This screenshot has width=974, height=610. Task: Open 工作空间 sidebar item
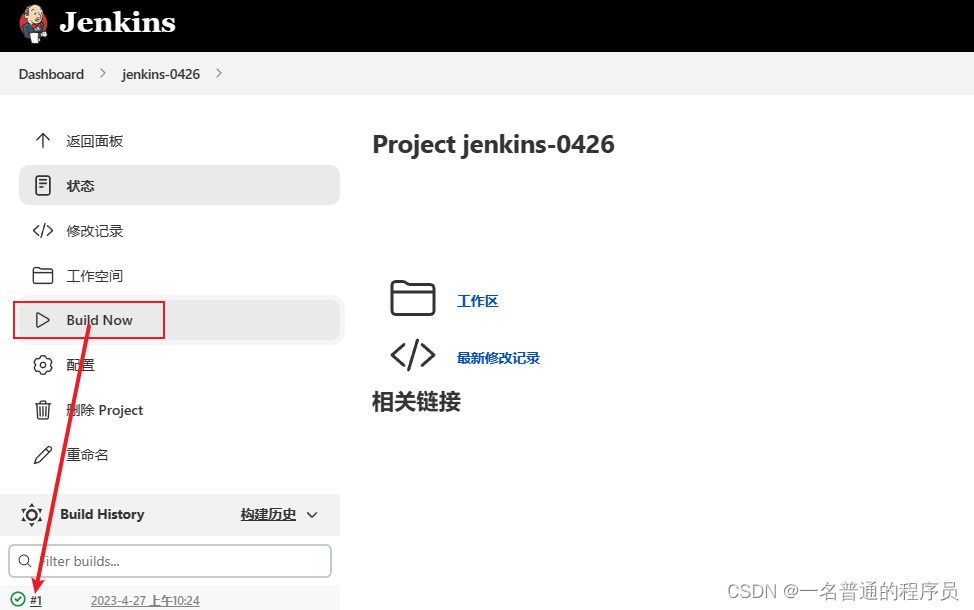(94, 276)
